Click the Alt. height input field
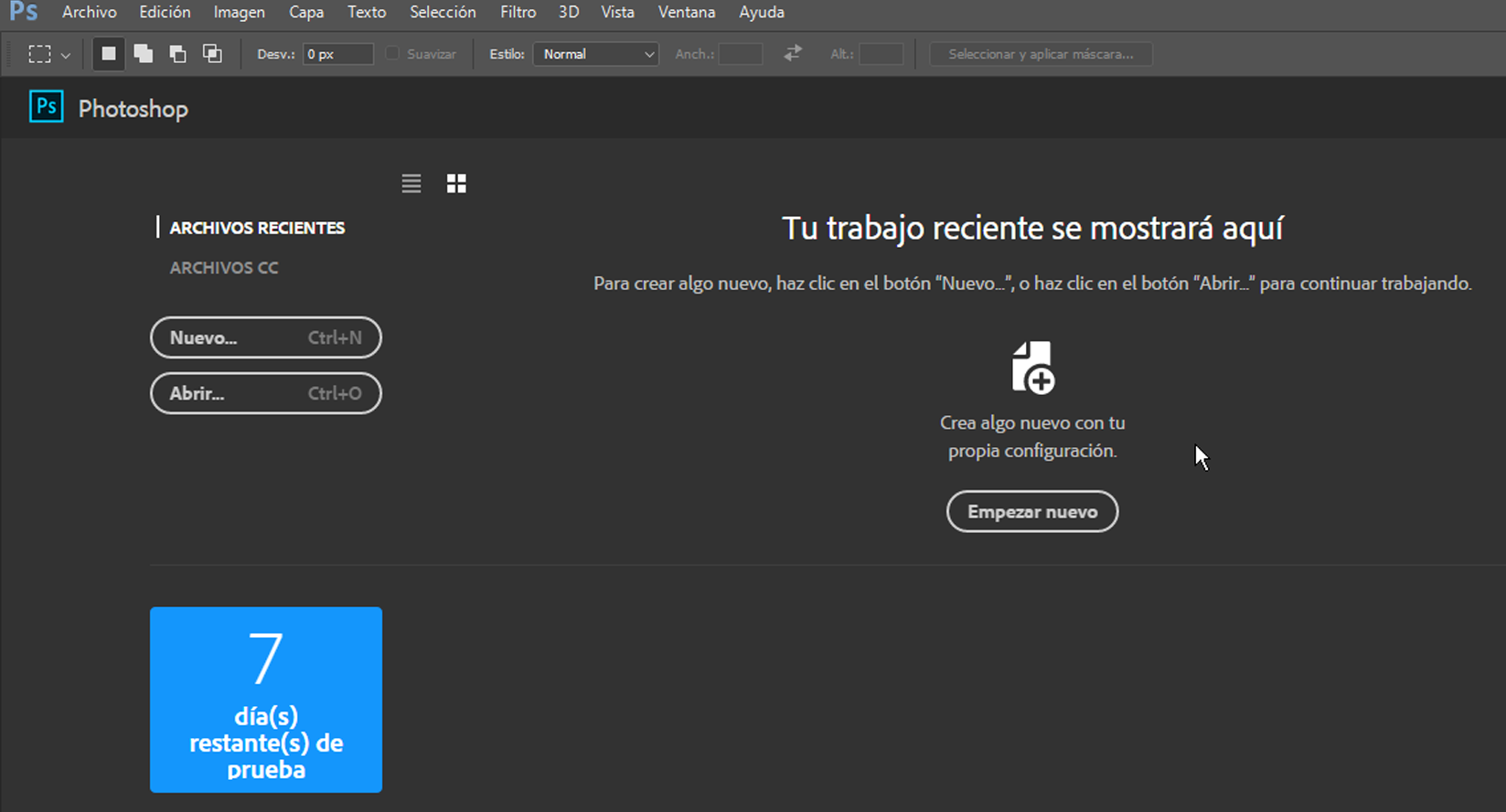This screenshot has width=1506, height=812. pos(881,54)
